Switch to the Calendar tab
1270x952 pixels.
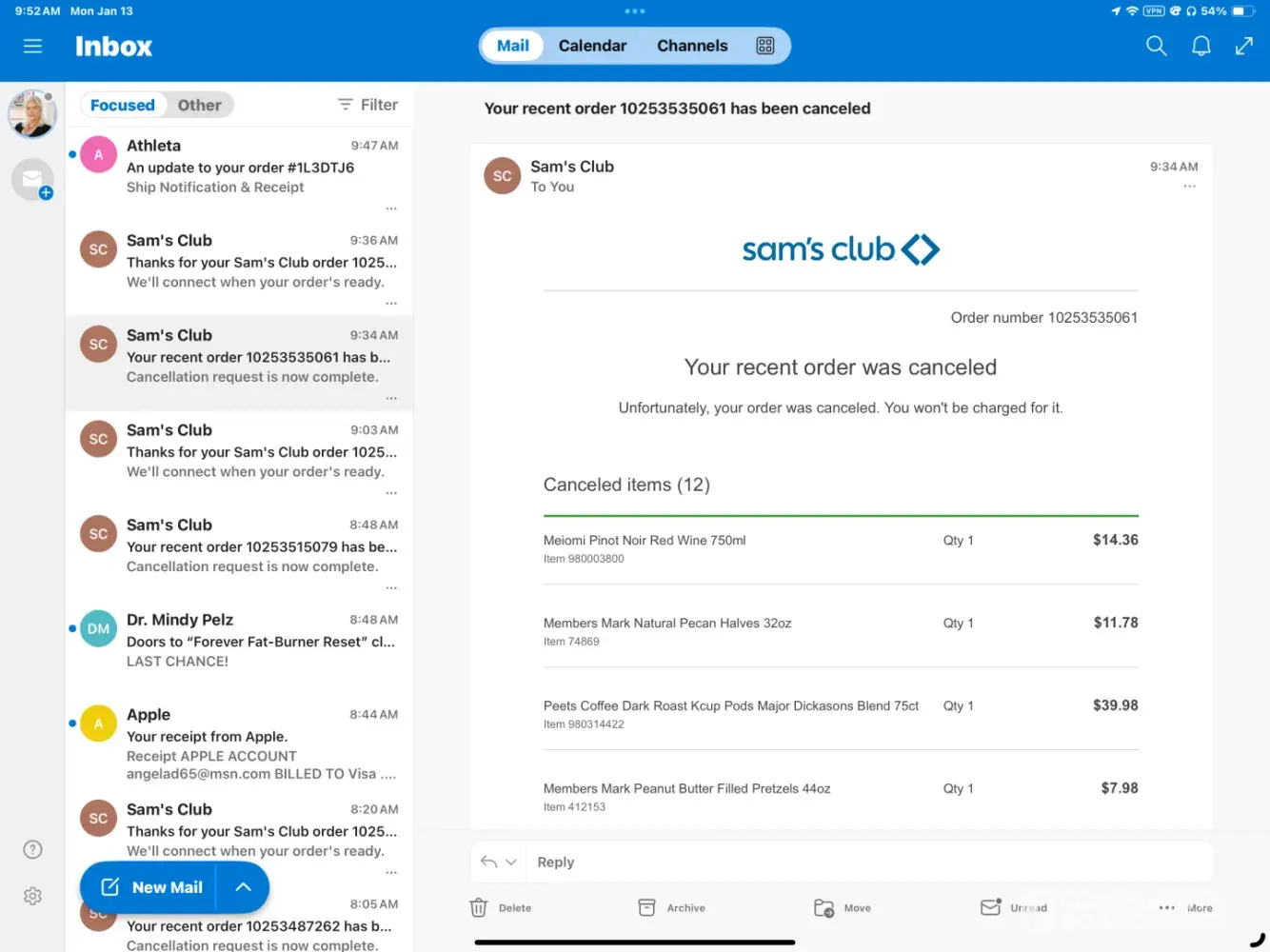[x=592, y=46]
